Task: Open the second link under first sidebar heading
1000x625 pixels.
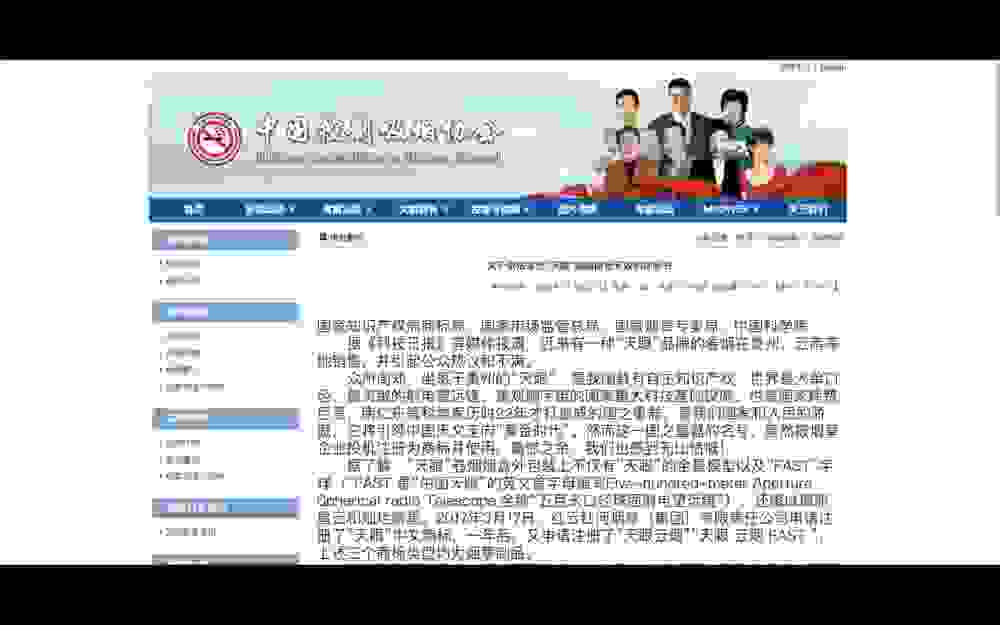Action: [183, 280]
